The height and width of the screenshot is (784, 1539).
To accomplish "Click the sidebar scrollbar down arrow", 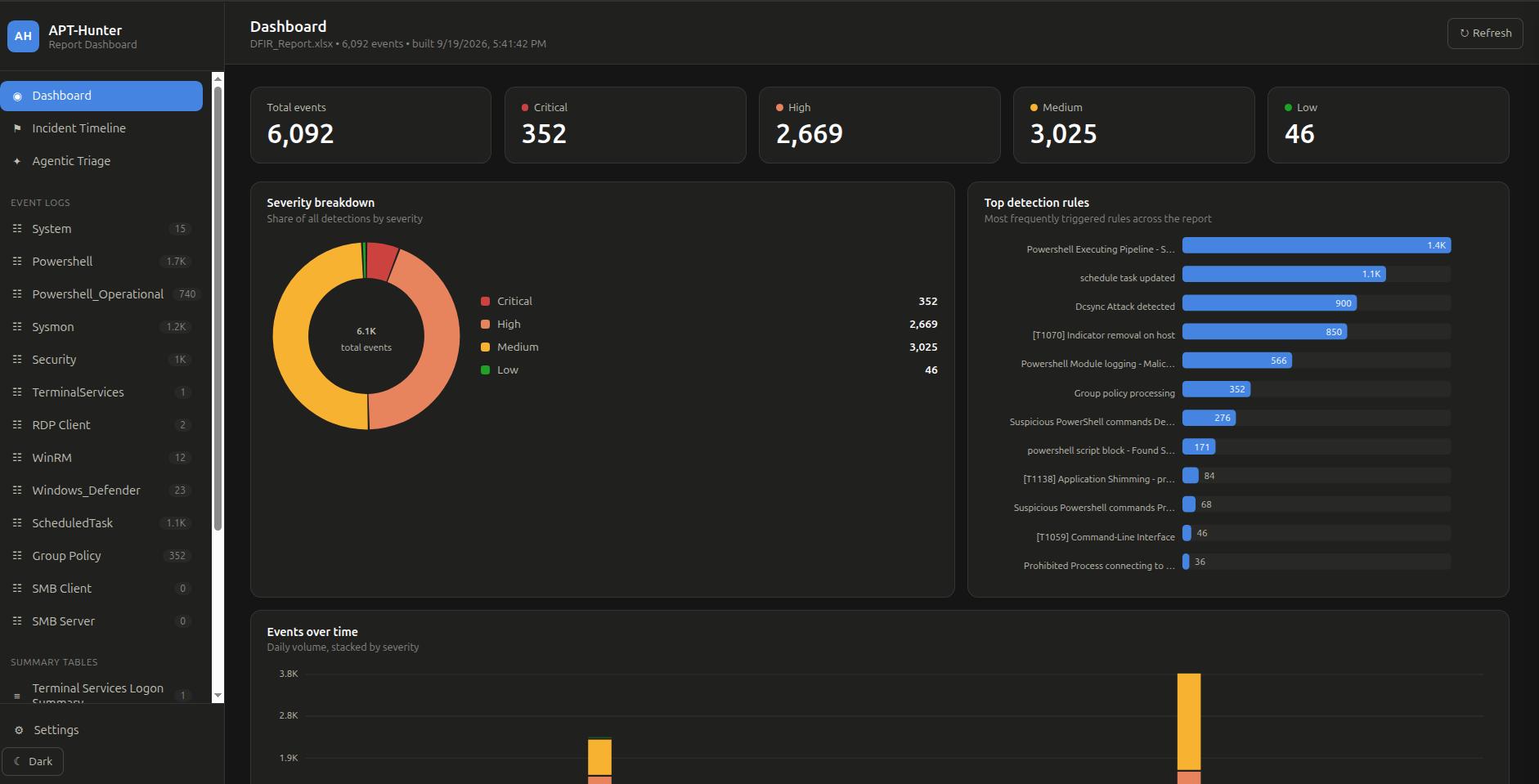I will pos(218,696).
